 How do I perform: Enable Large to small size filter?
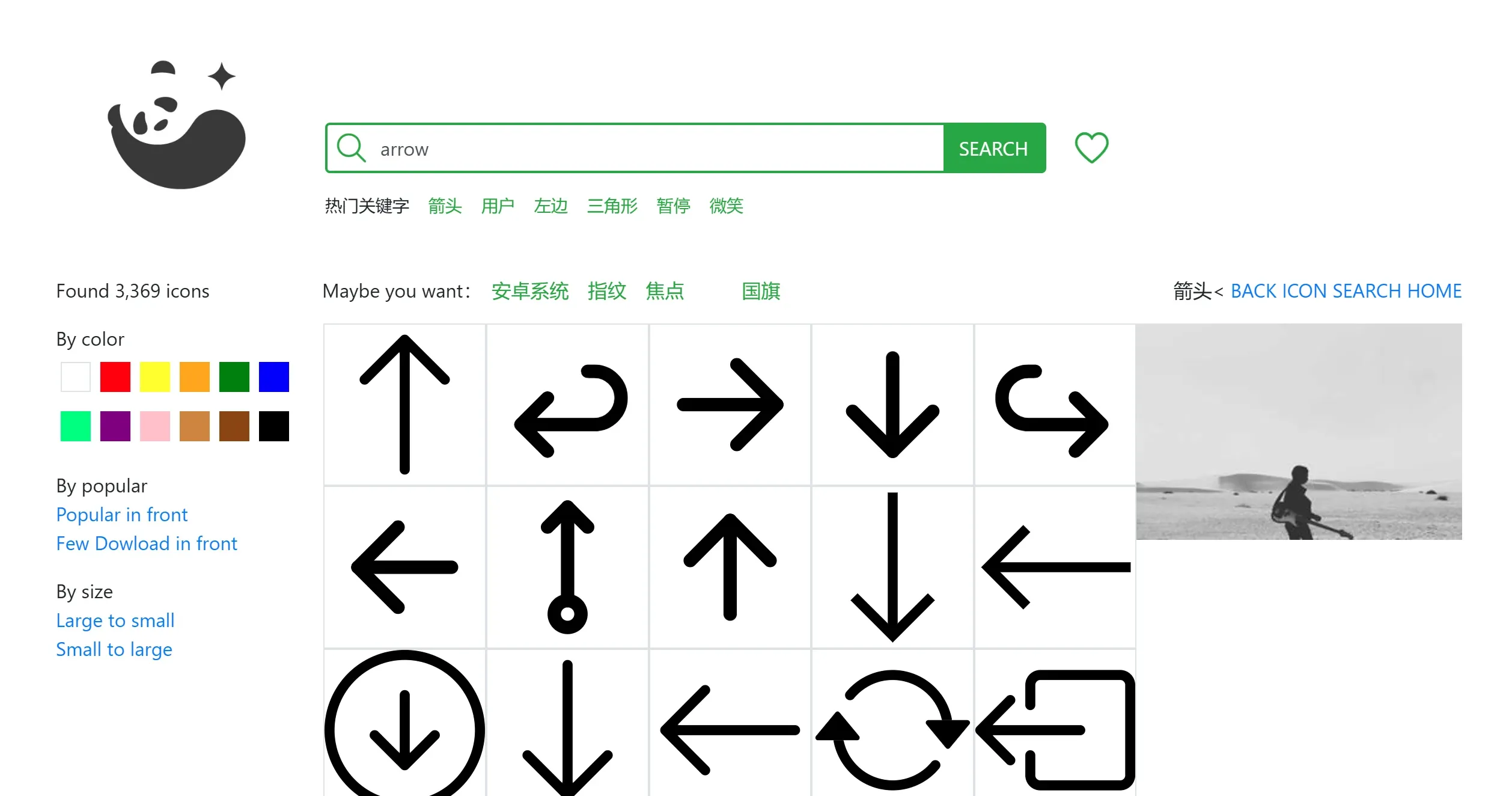[115, 619]
